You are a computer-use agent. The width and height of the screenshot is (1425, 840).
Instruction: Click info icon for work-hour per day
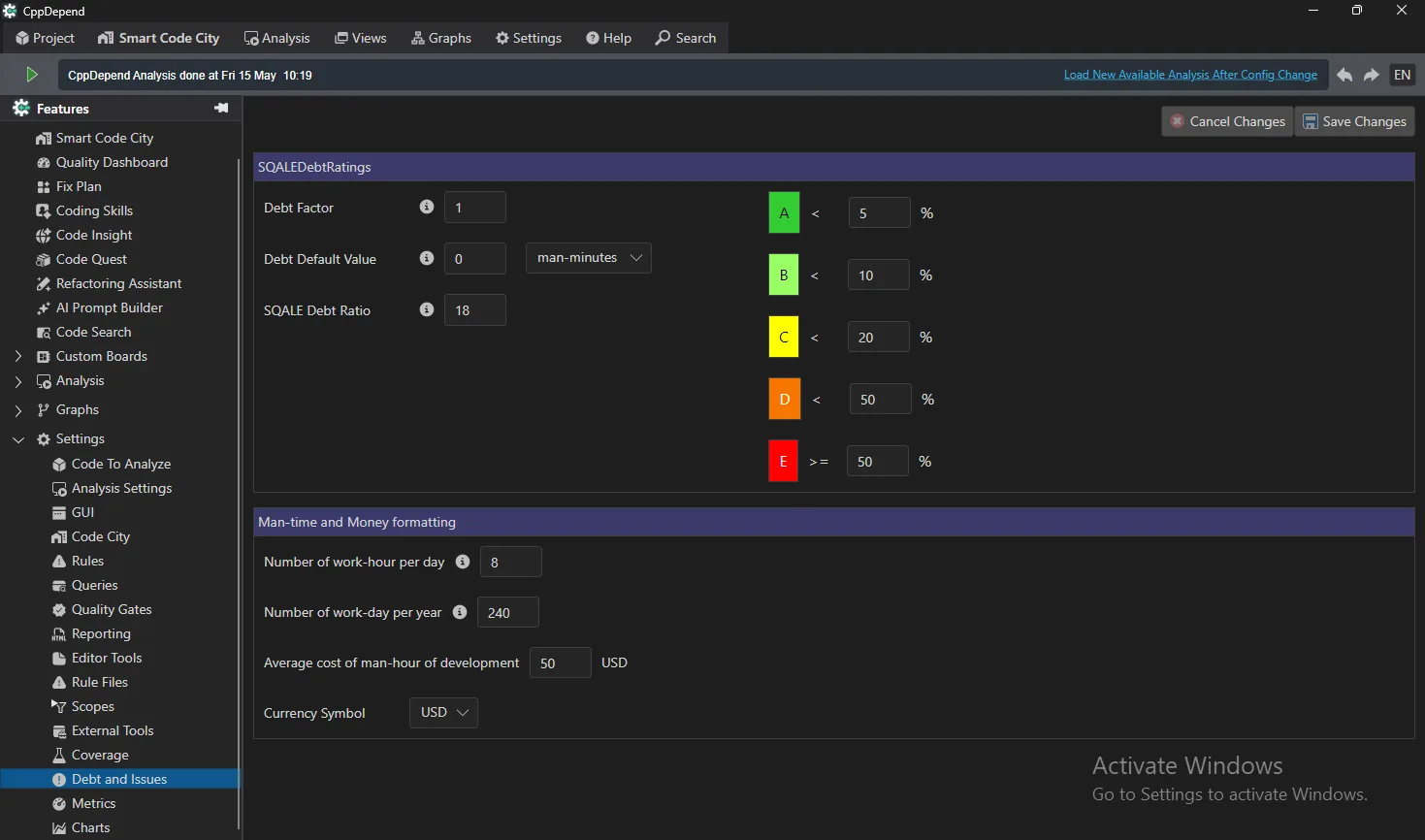[x=463, y=562]
